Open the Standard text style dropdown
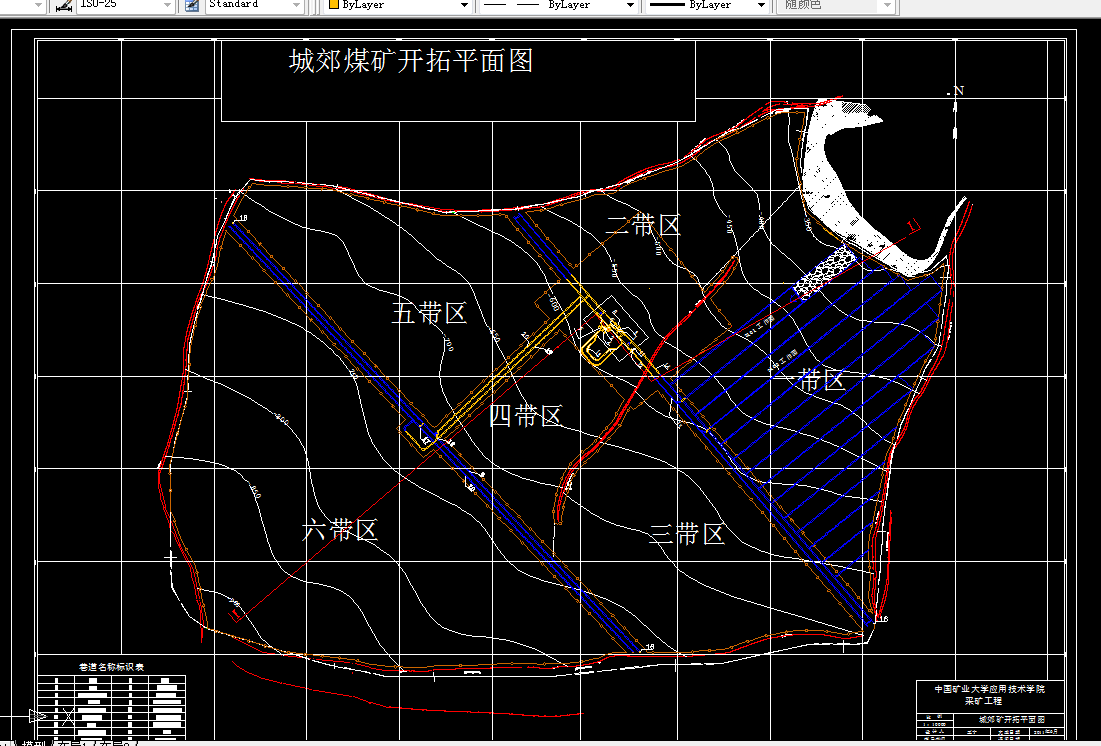This screenshot has height=746, width=1101. click(294, 5)
